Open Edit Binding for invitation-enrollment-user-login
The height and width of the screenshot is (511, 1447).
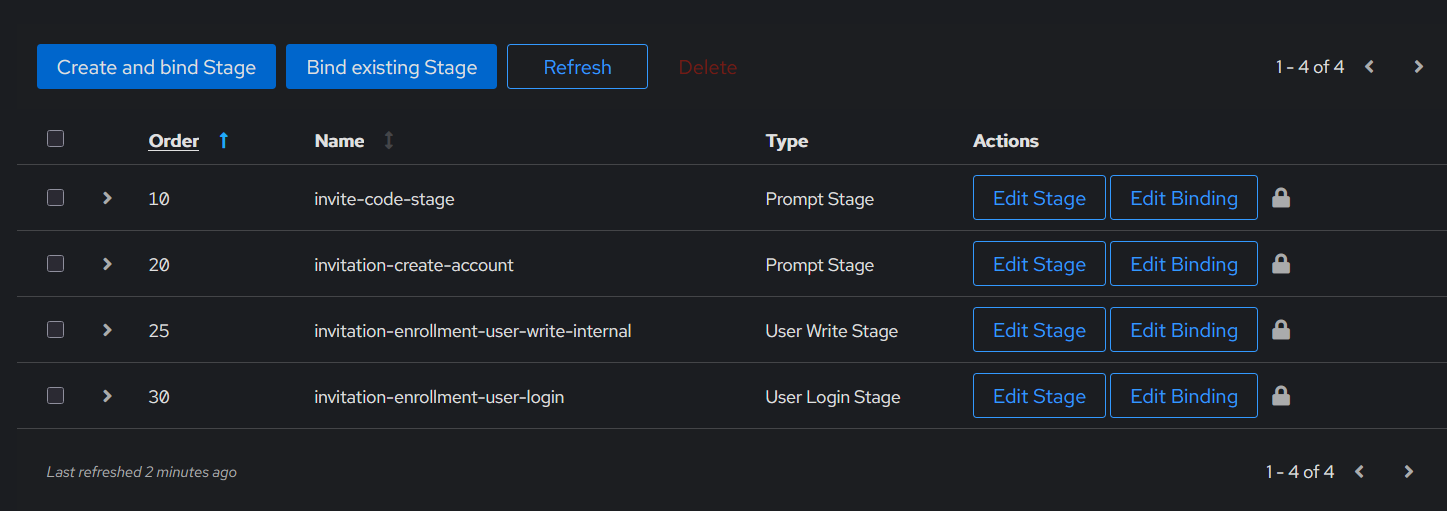click(1183, 396)
